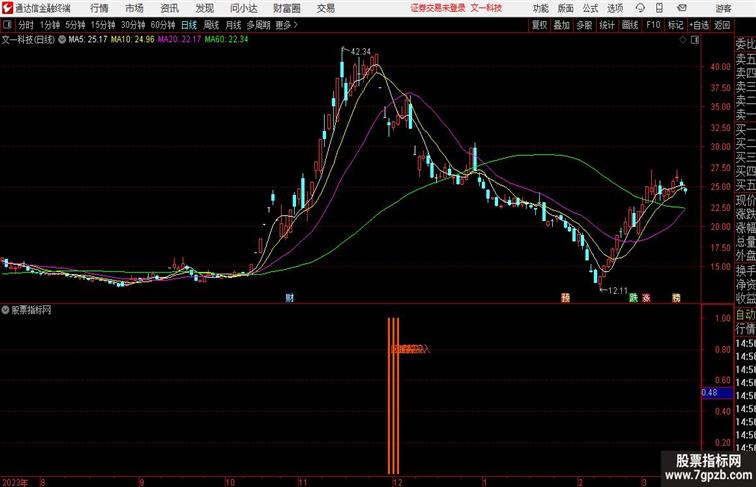Click the 游客 guest account label

pyautogui.click(x=723, y=8)
